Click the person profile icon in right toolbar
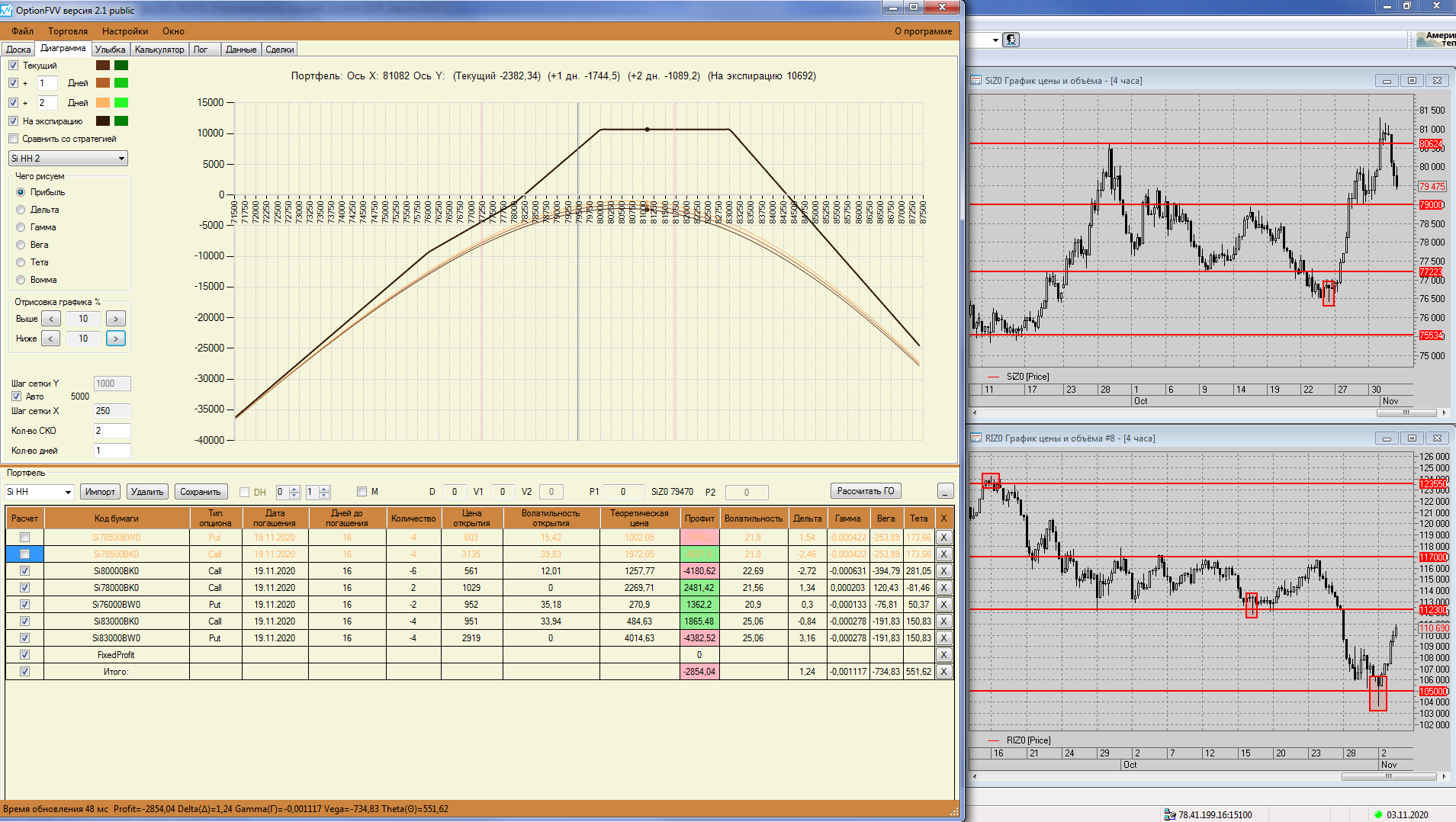Screen dimensions: 1456x822 coord(1011,40)
